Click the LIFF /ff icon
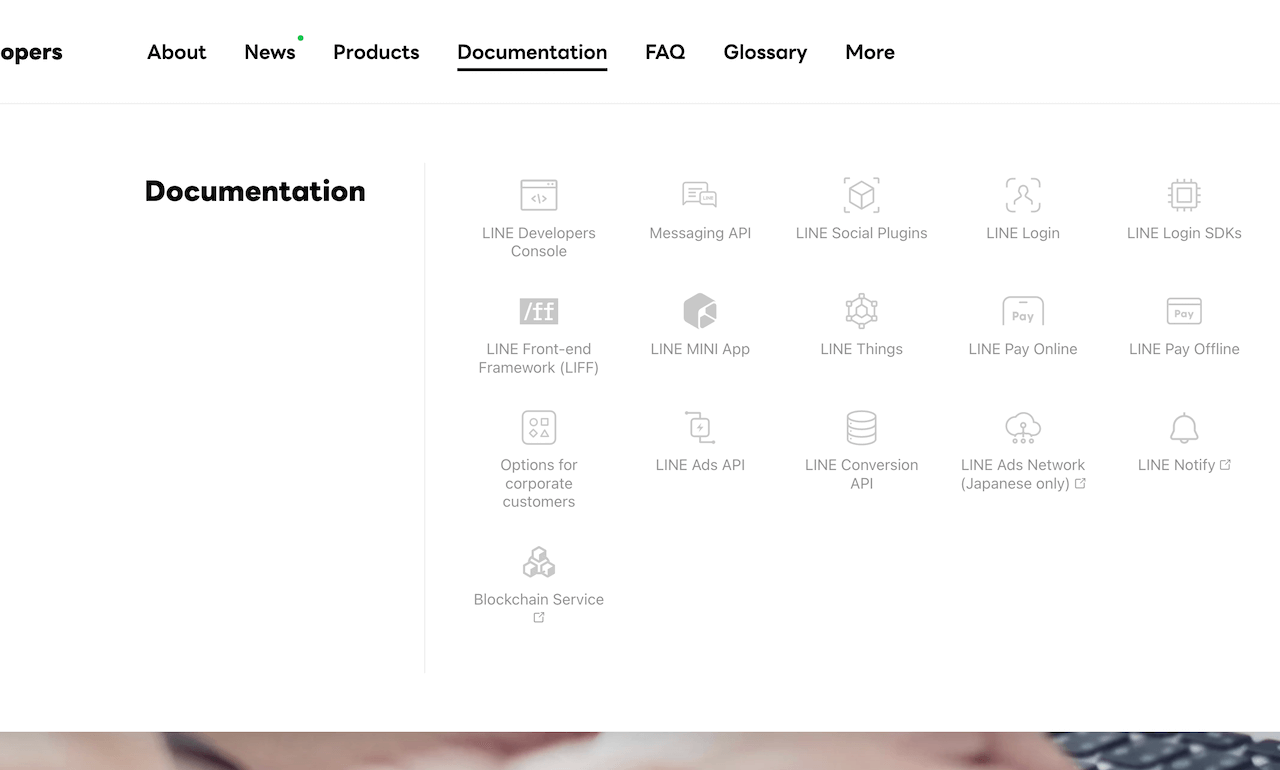Viewport: 1280px width, 770px height. tap(538, 311)
